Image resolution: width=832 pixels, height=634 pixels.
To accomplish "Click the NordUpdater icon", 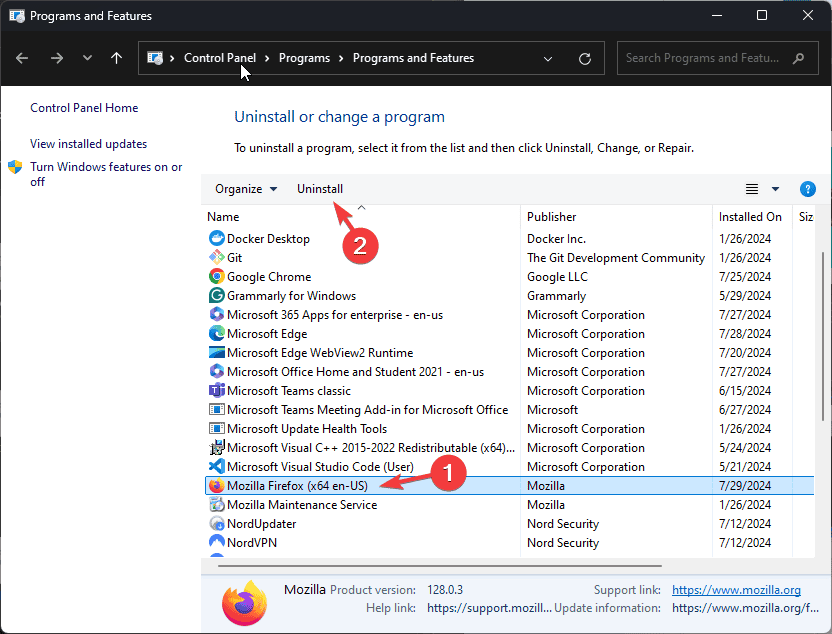I will (x=216, y=524).
